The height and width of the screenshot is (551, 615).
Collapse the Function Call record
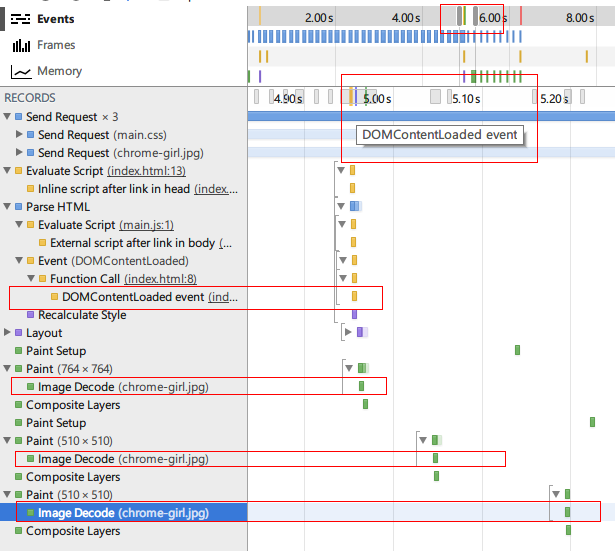click(32, 279)
